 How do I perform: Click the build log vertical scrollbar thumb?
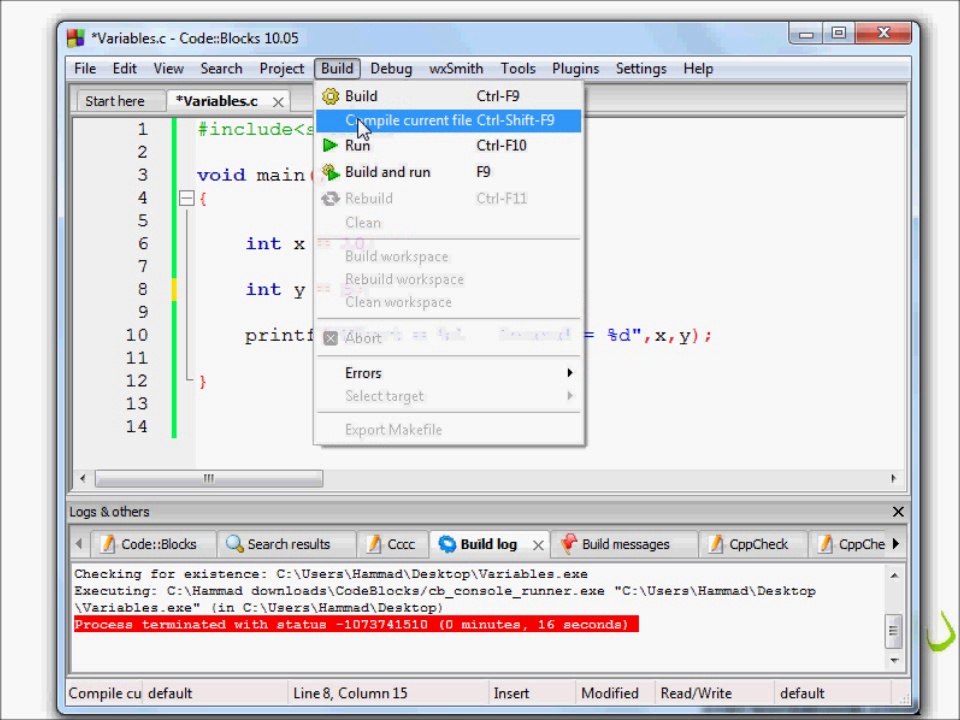click(x=894, y=631)
